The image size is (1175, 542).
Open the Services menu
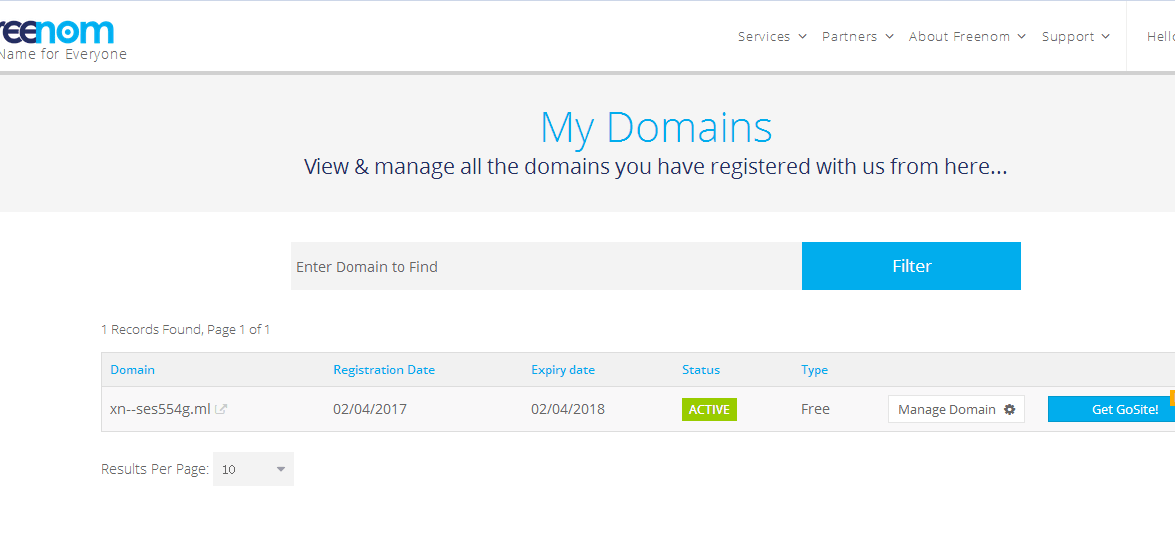(x=772, y=36)
